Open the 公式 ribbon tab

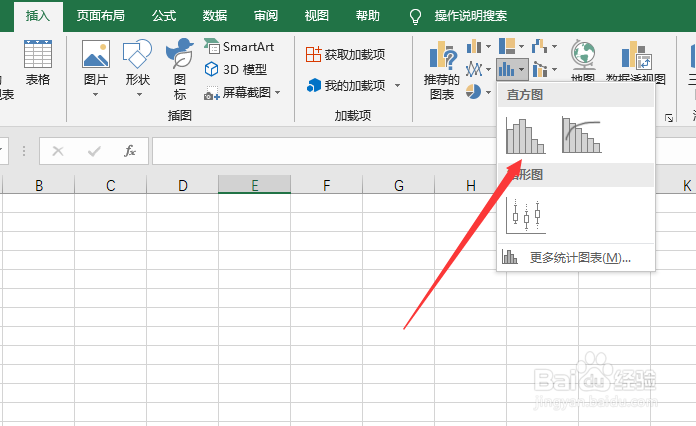click(164, 16)
